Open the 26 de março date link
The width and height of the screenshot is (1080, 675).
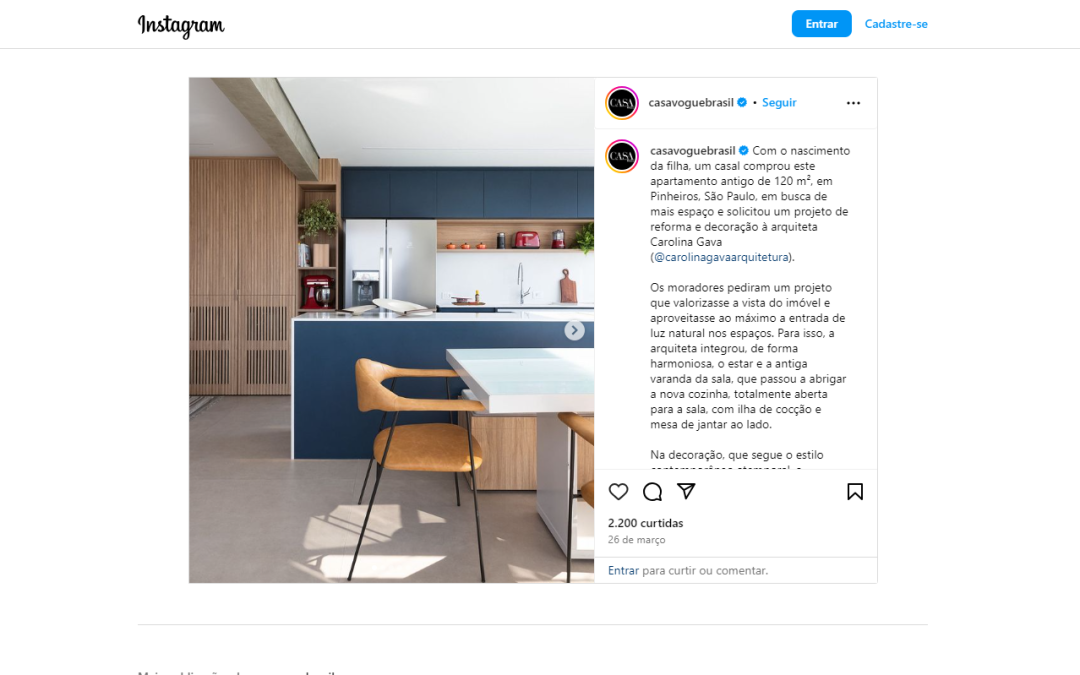tap(636, 539)
